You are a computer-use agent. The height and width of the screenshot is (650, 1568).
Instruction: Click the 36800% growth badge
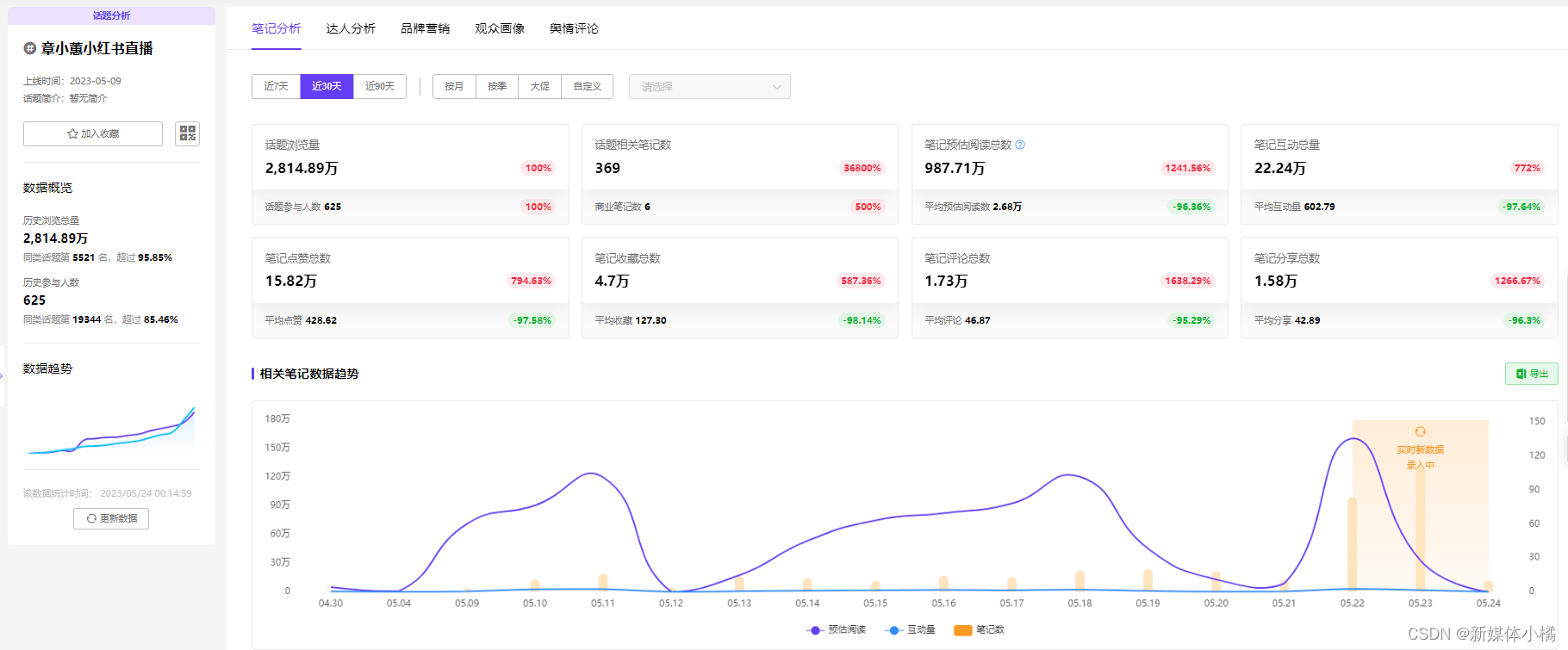(862, 168)
